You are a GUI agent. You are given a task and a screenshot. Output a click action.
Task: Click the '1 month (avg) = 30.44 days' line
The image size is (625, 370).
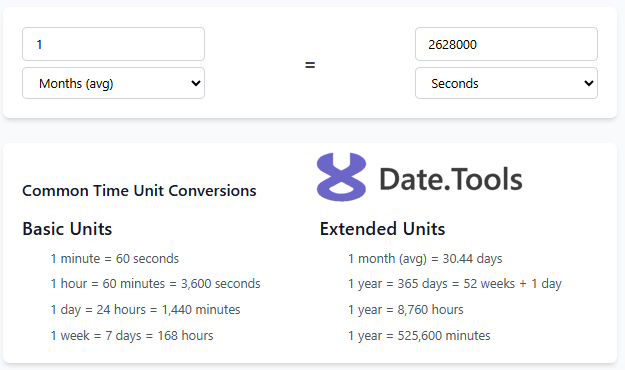point(425,258)
